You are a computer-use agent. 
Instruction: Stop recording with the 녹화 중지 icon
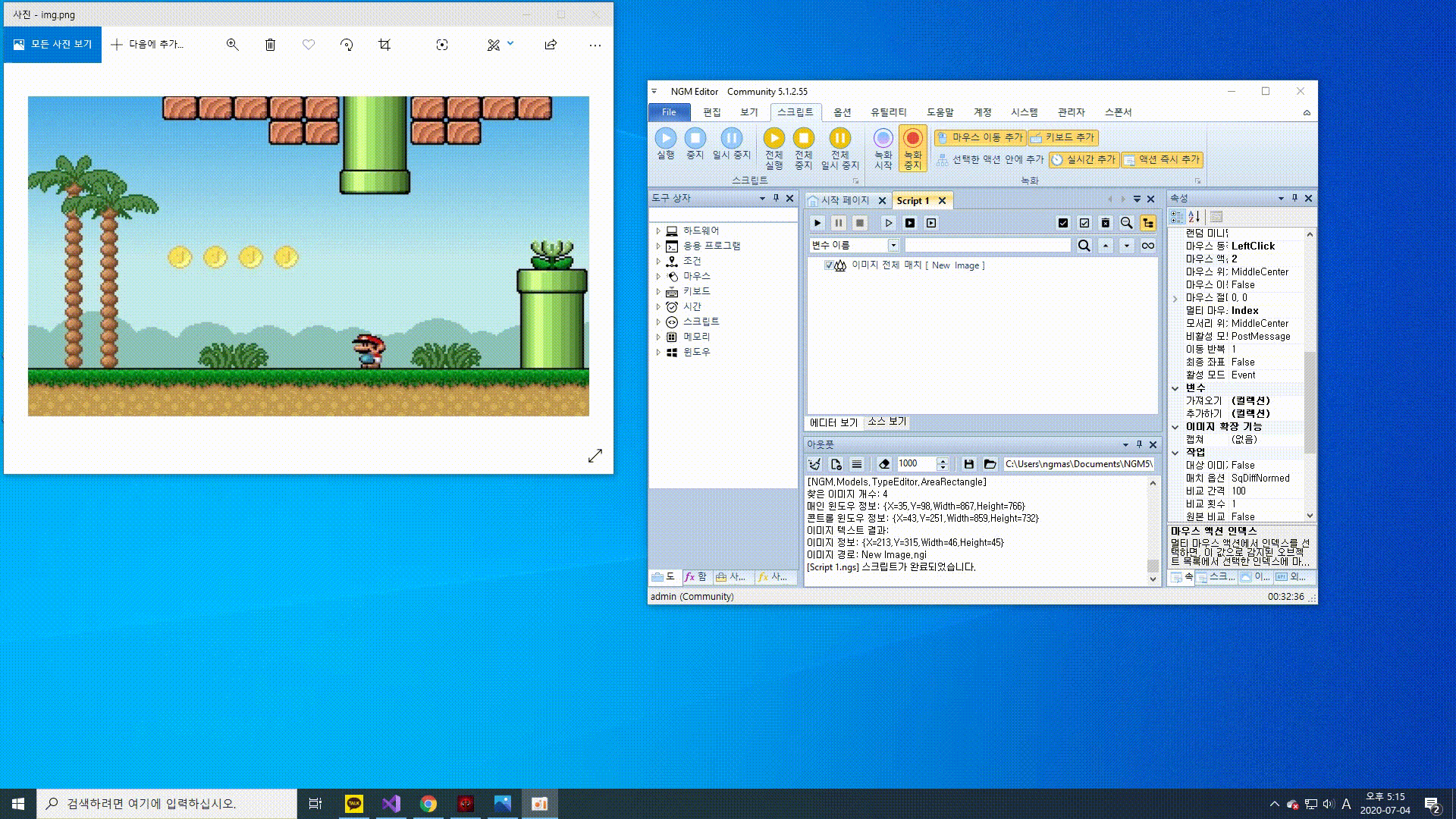click(912, 138)
